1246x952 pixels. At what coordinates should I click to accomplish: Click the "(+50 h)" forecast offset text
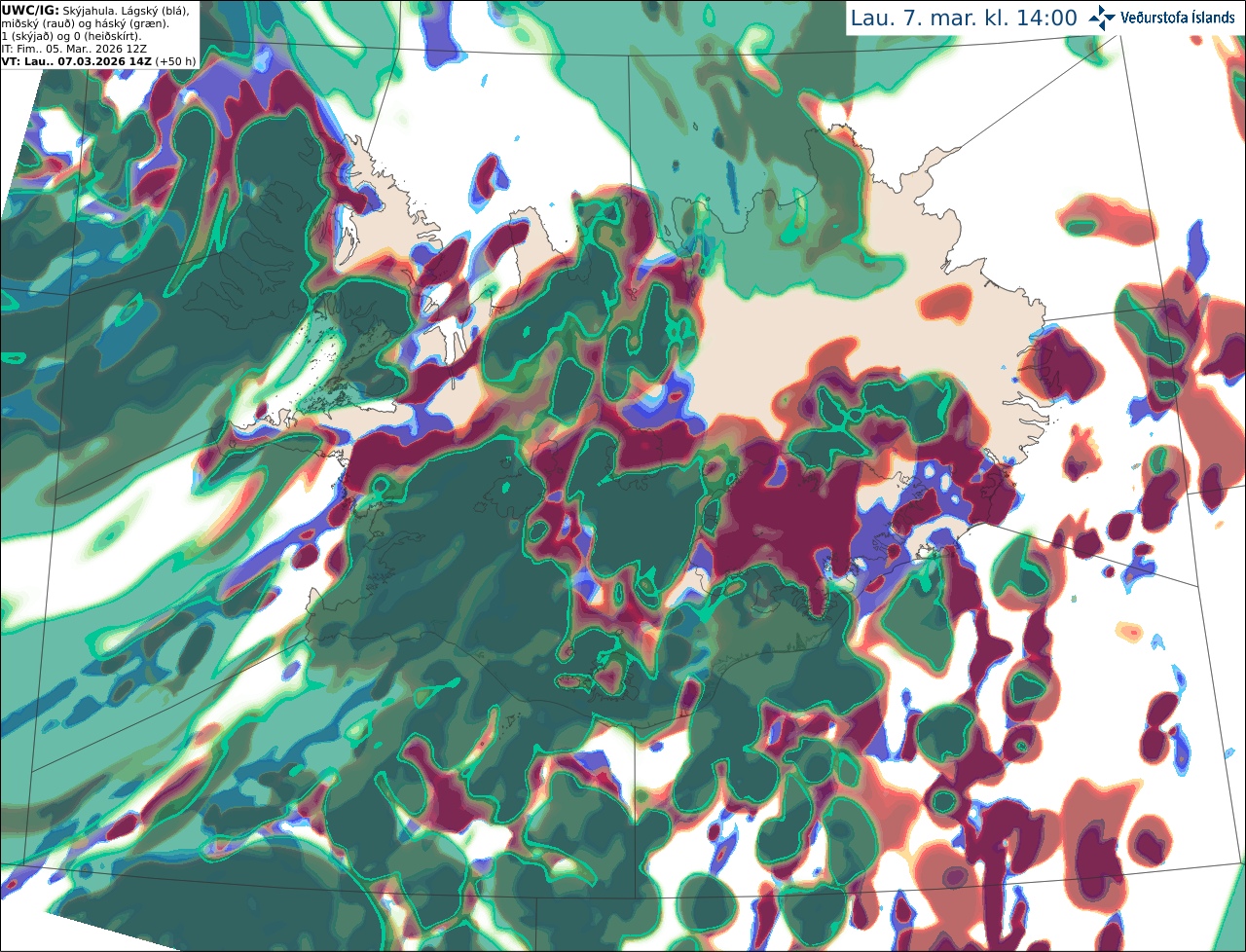[x=175, y=61]
